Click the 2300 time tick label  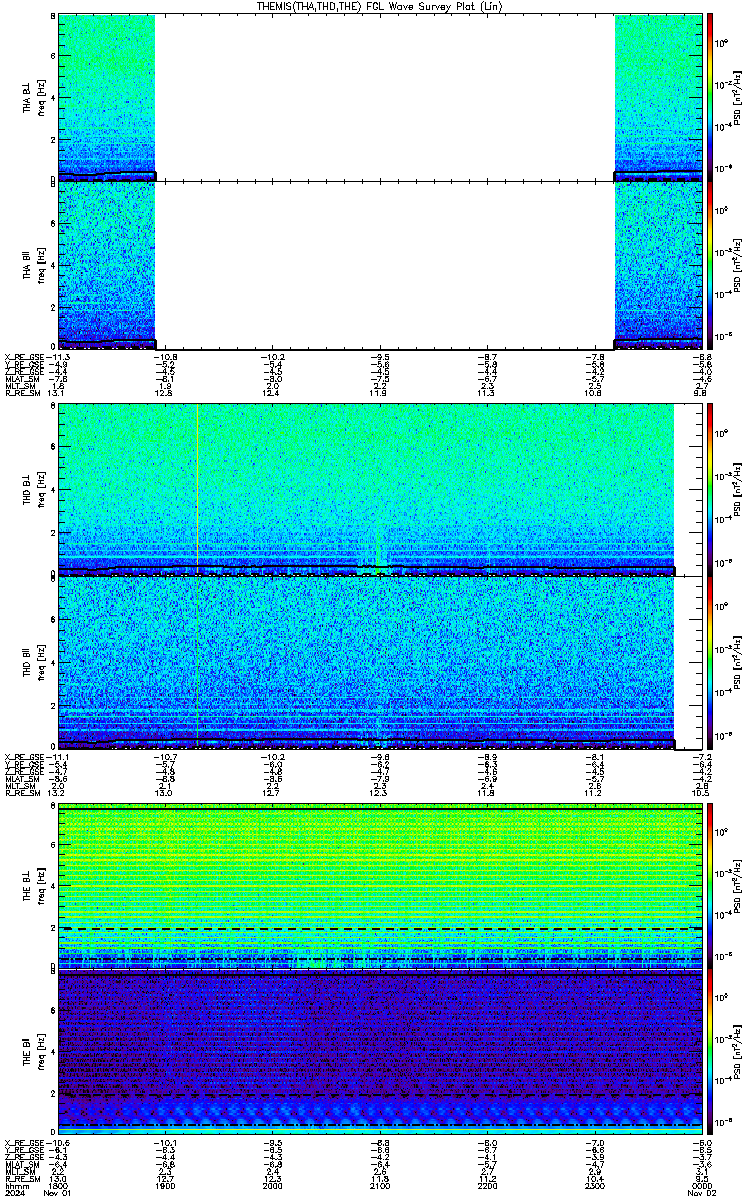tap(594, 1186)
